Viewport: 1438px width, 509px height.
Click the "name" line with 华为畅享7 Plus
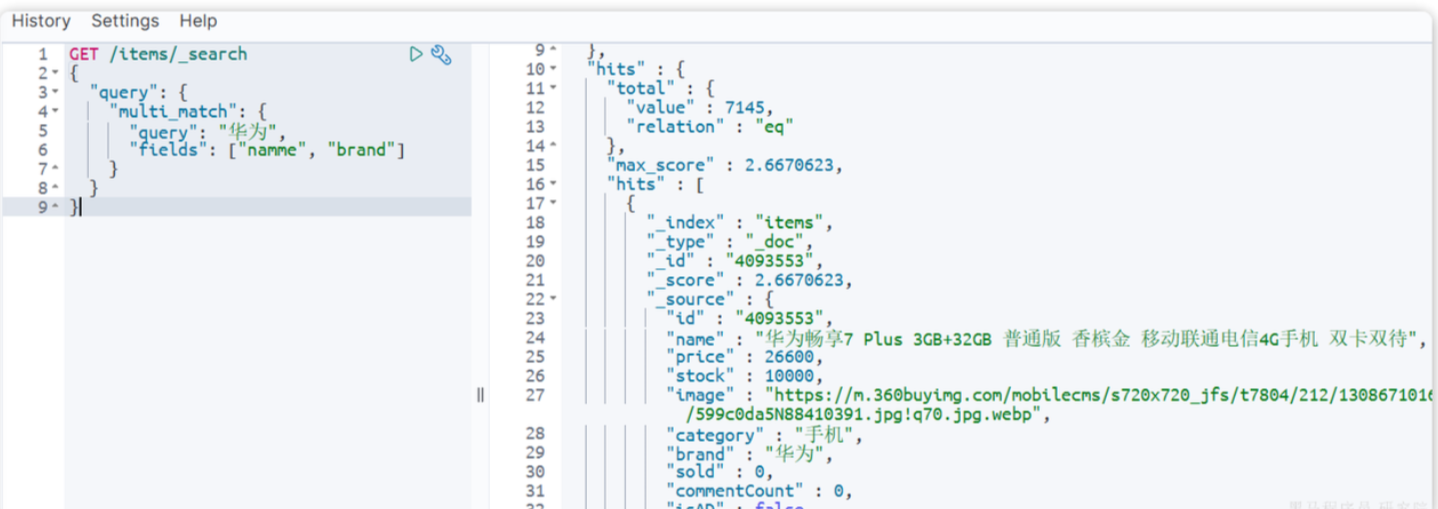pyautogui.click(x=1046, y=339)
